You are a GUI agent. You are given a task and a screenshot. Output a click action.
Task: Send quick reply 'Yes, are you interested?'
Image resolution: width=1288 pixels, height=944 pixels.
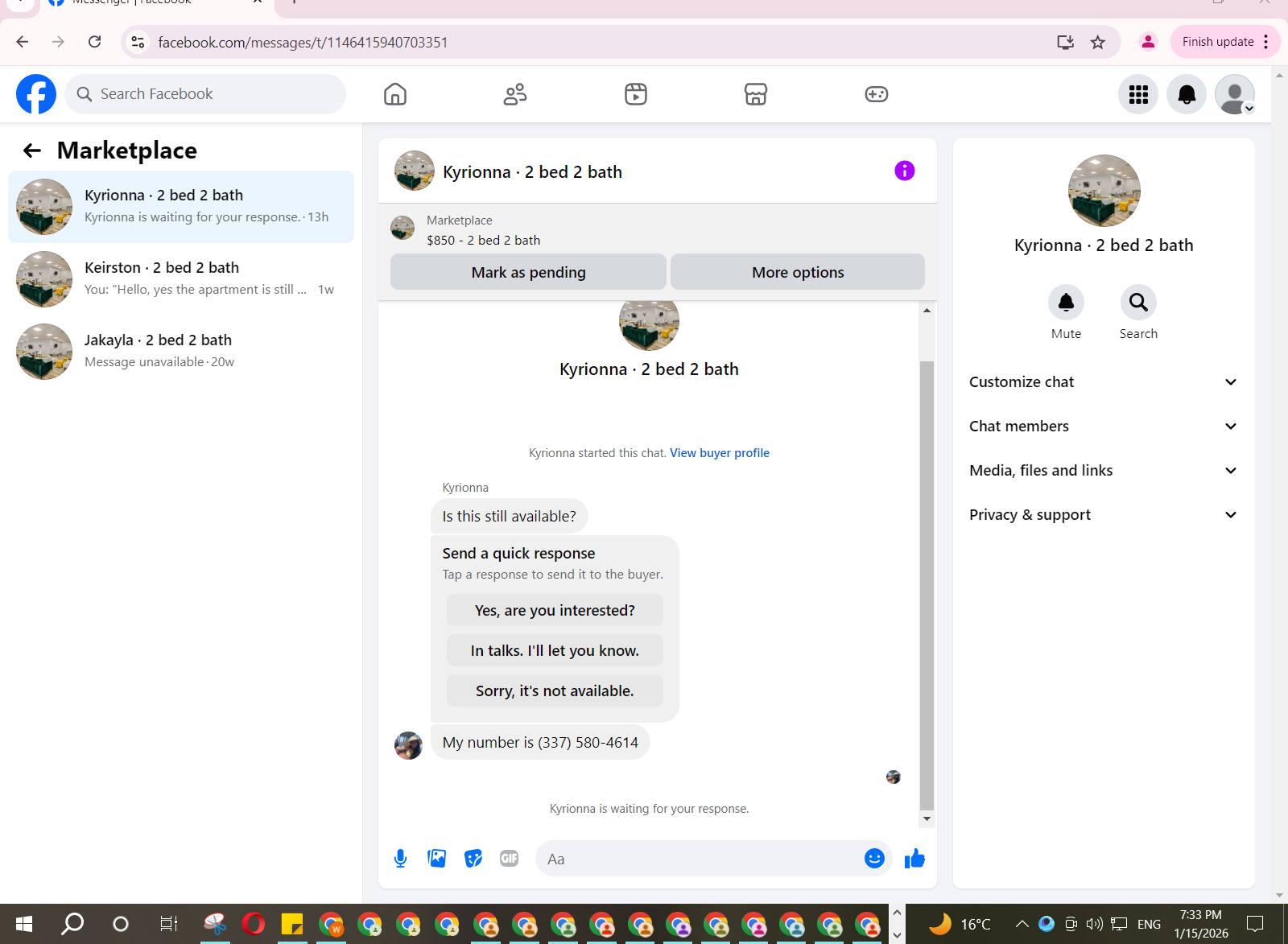(x=555, y=610)
